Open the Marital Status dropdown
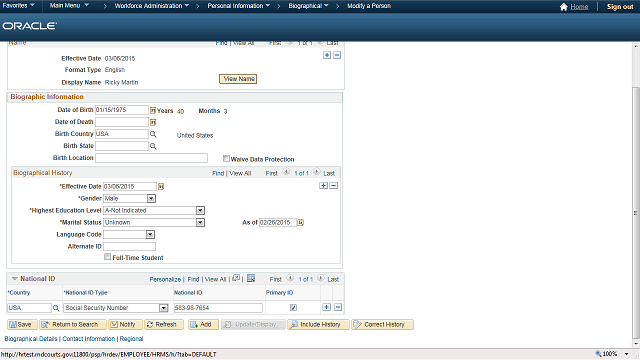 [x=200, y=222]
